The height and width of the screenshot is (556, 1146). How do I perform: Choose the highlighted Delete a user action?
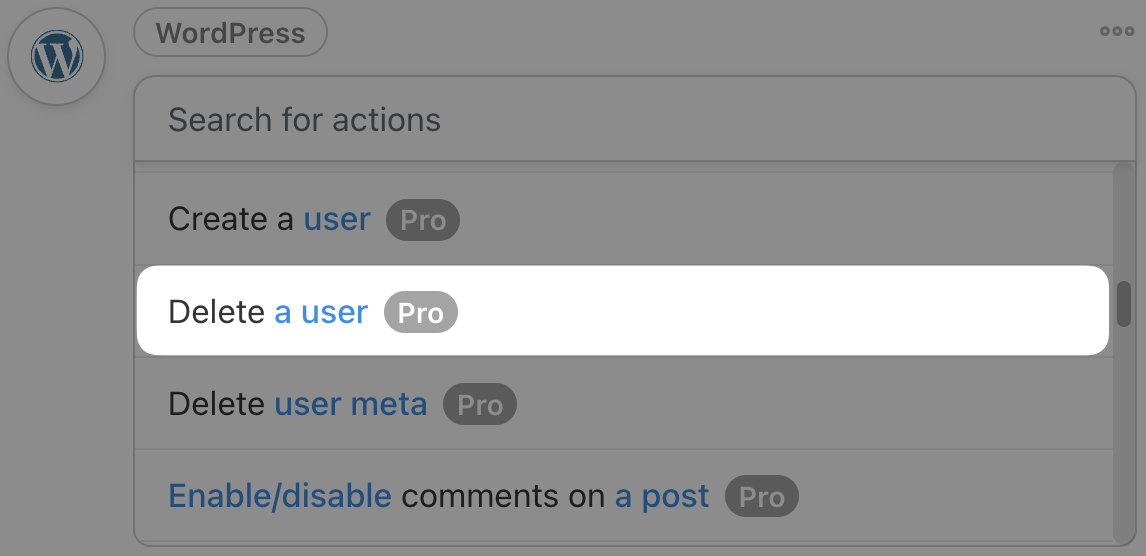tap(620, 312)
